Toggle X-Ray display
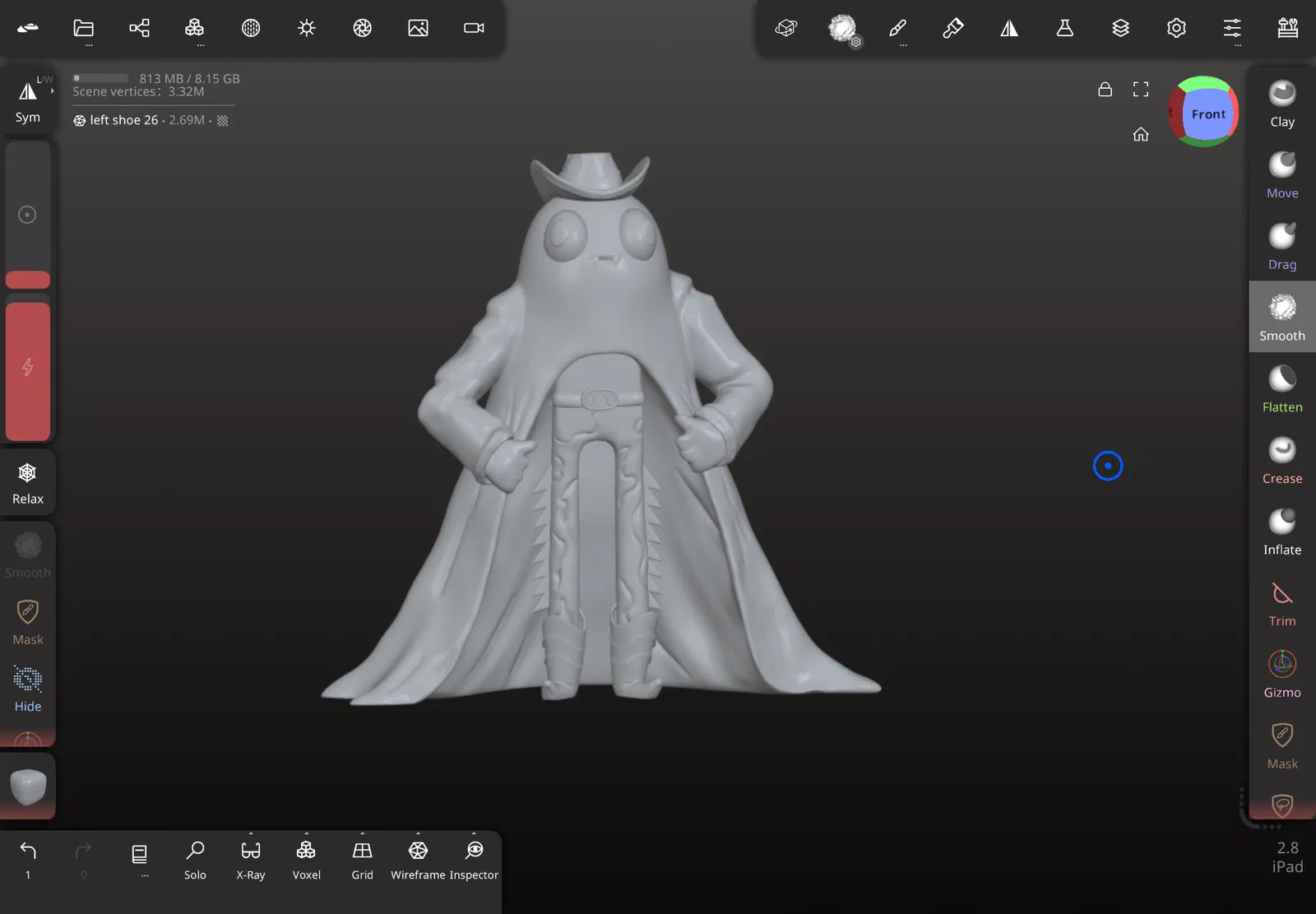The height and width of the screenshot is (914, 1316). pos(251,859)
